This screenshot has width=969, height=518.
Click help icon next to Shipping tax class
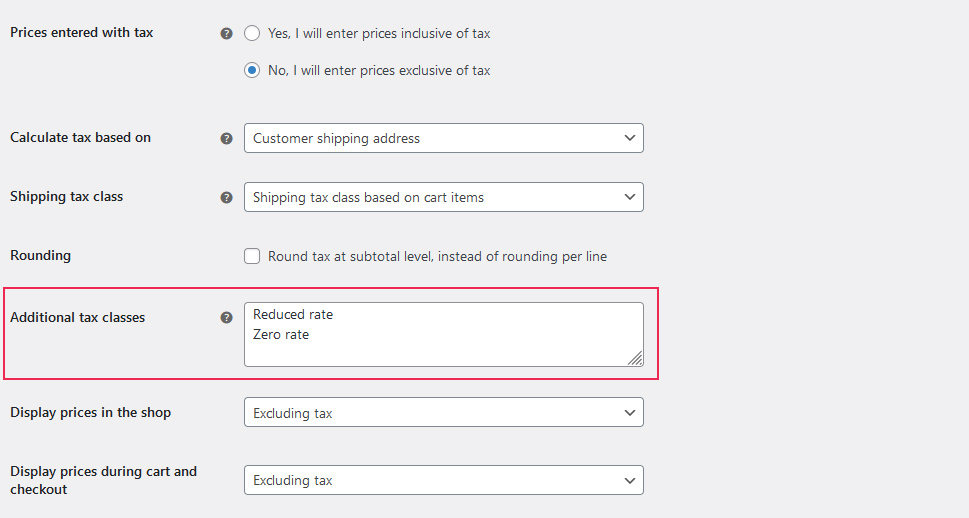click(x=226, y=197)
